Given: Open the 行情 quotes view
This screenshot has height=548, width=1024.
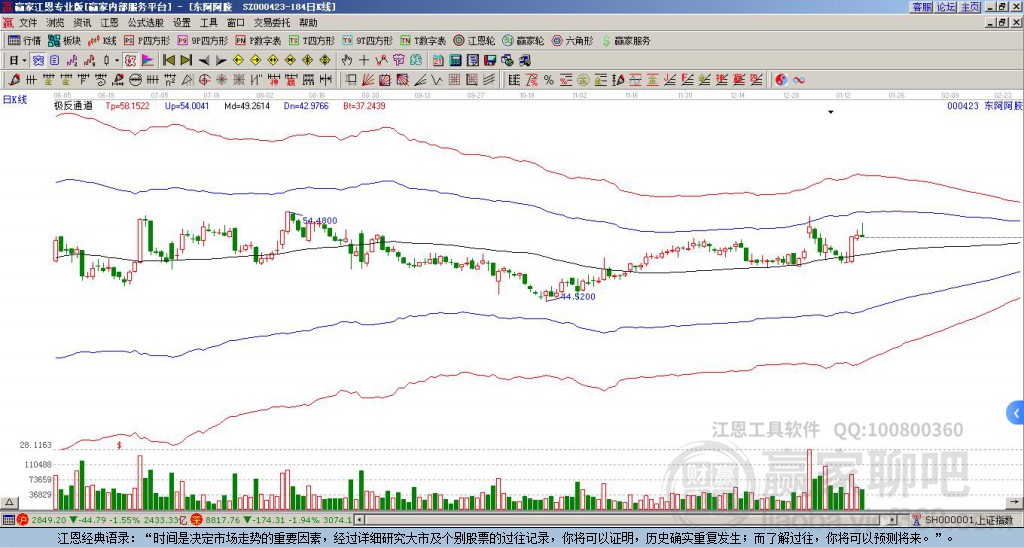Looking at the screenshot, I should 24,40.
